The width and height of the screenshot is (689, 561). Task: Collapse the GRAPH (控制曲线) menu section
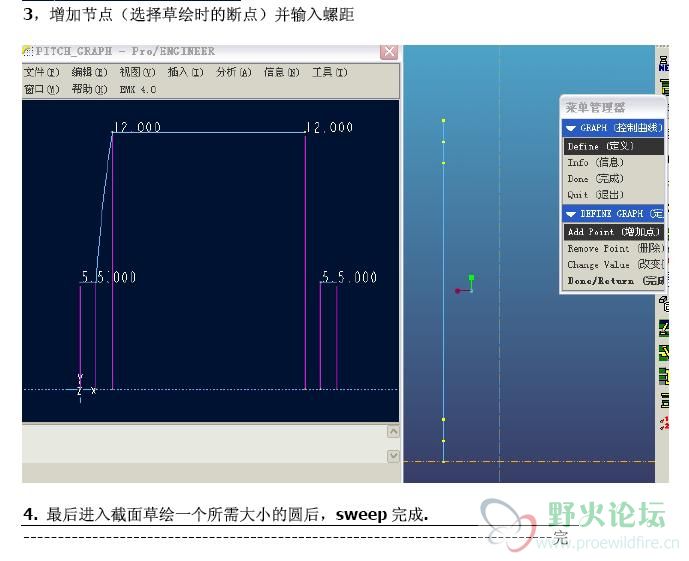571,128
